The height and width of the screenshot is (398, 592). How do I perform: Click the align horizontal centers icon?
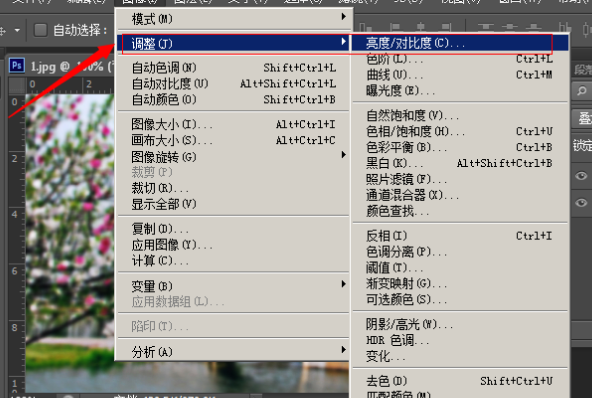(x=421, y=27)
